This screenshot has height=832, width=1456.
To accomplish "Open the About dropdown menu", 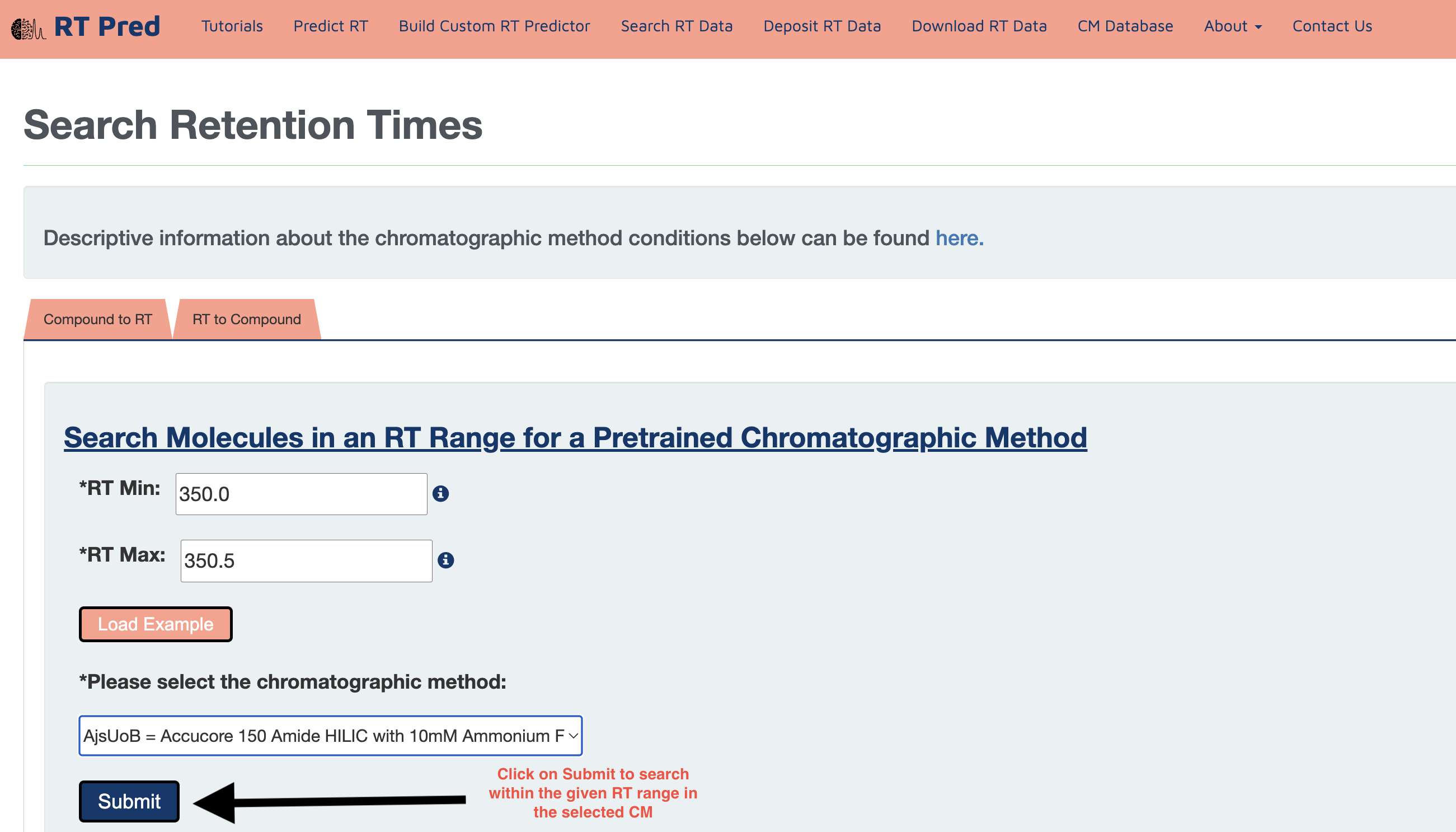I will (1232, 26).
